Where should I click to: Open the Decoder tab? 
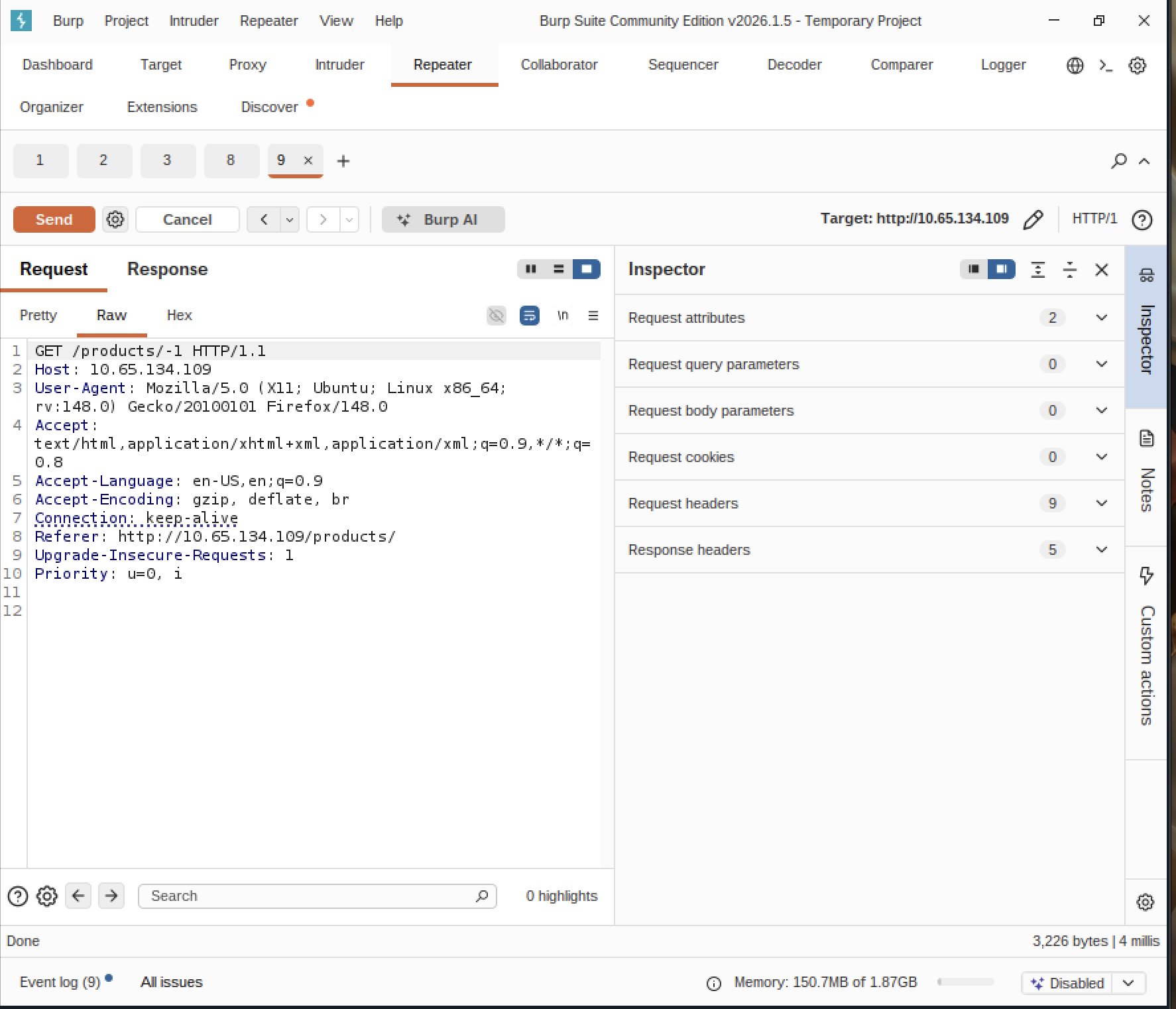click(x=794, y=65)
